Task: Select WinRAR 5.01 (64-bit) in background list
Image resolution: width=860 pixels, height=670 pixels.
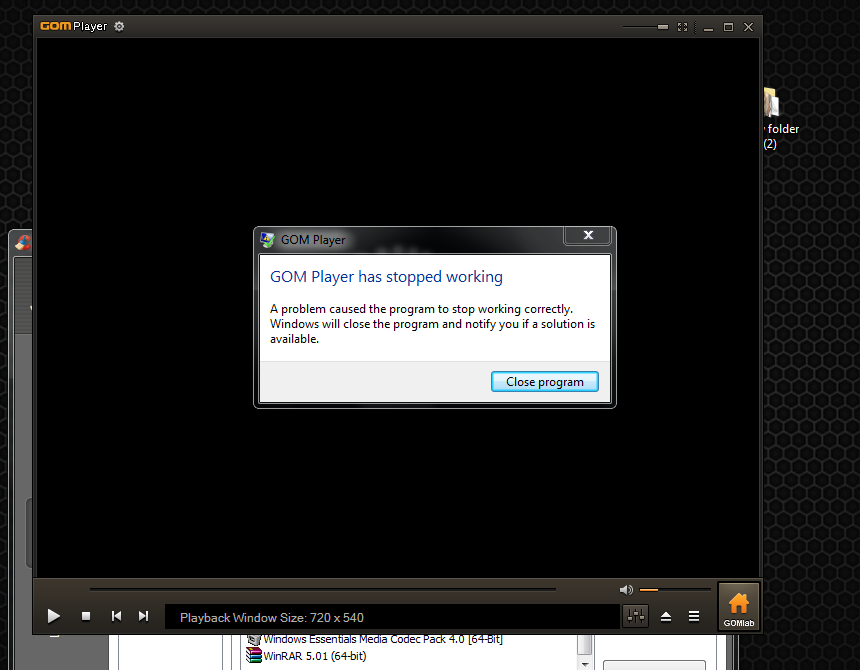Action: [314, 656]
